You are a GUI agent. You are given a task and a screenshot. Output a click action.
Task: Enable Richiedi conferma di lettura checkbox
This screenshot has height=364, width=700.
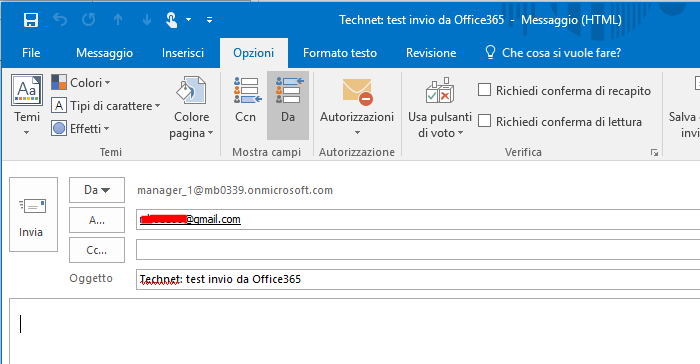point(484,121)
